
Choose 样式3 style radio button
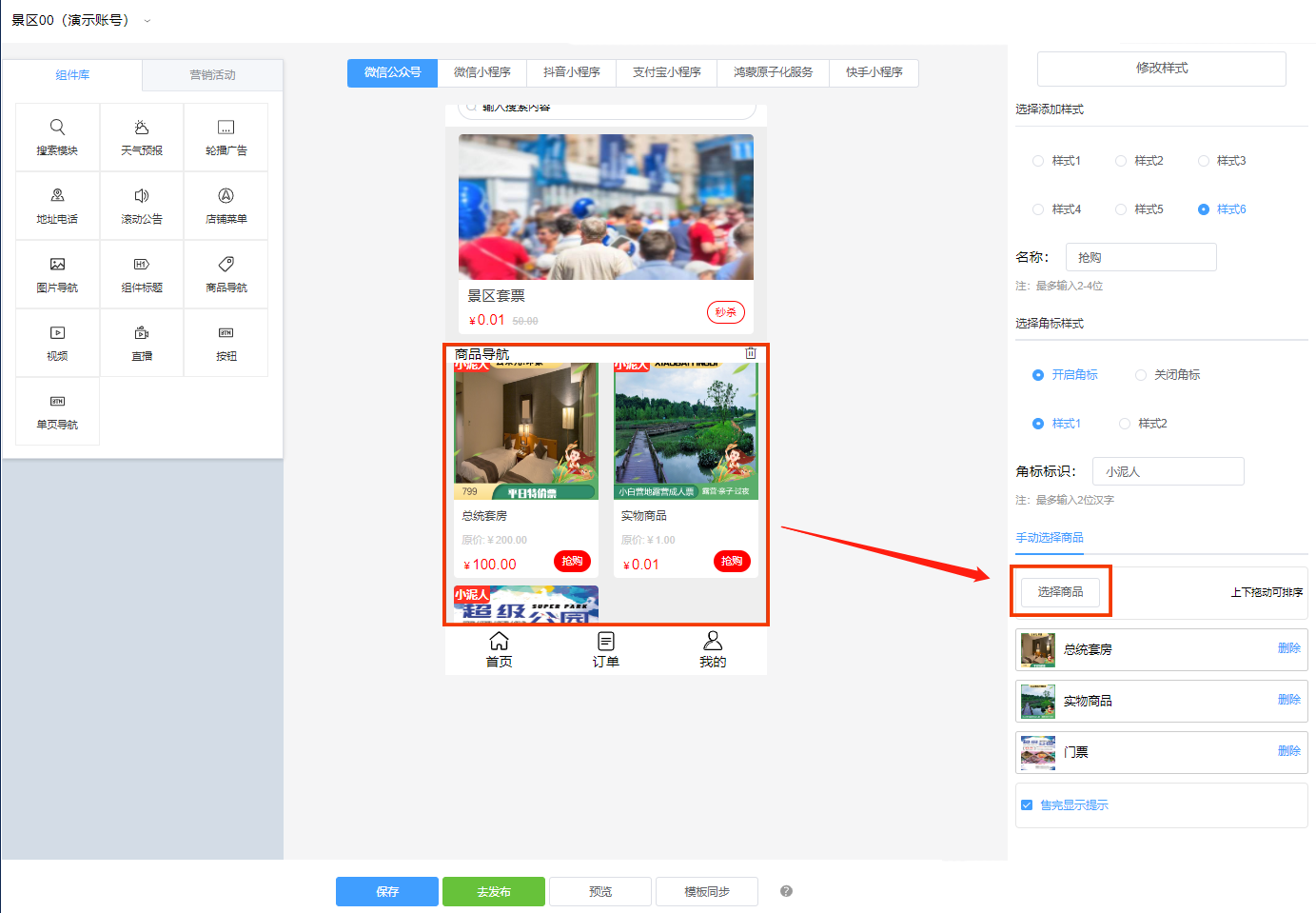(x=1203, y=160)
